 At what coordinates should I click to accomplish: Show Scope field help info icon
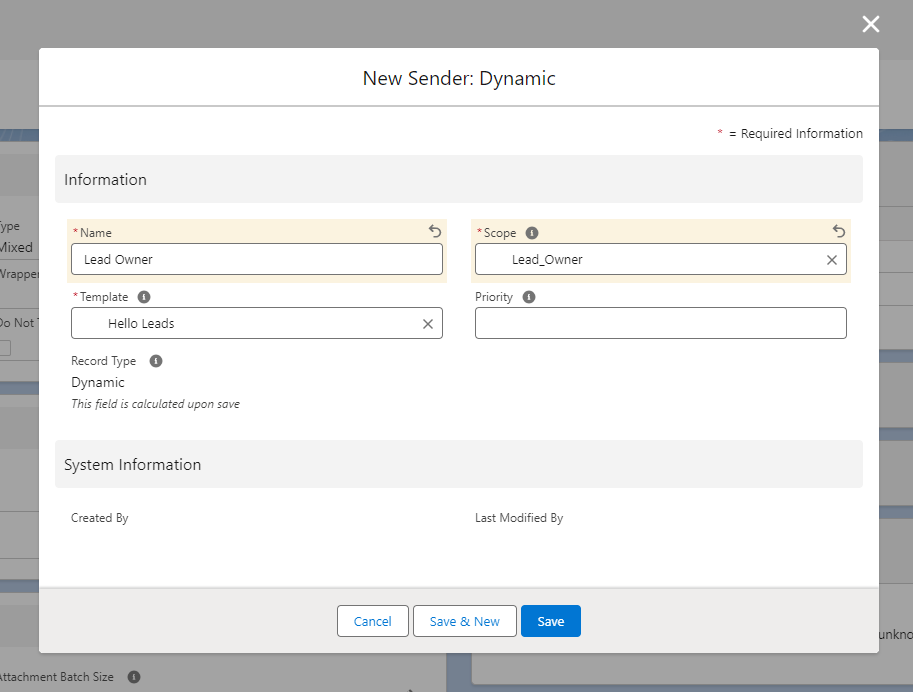pyautogui.click(x=532, y=233)
